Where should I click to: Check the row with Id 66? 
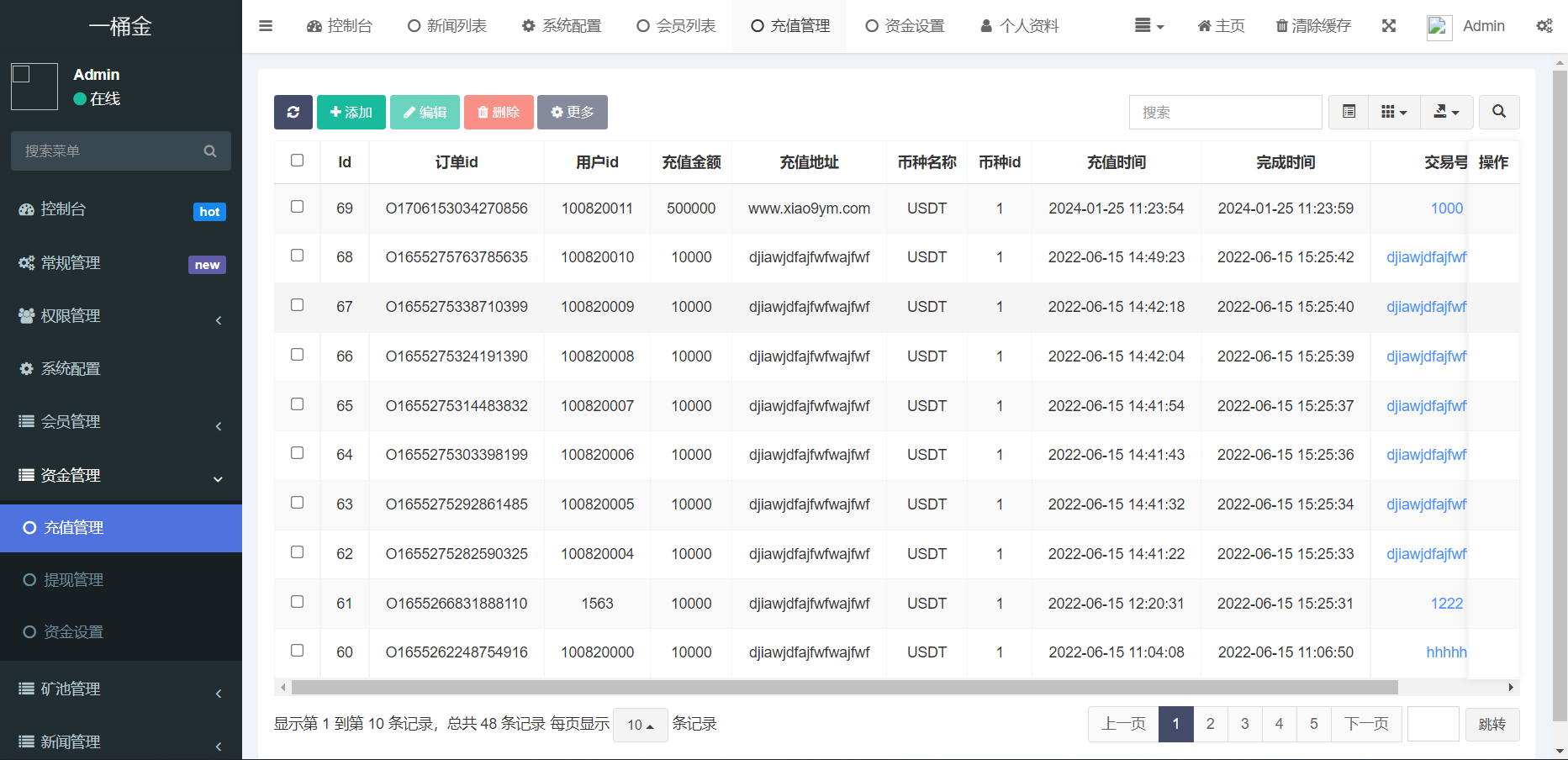297,355
